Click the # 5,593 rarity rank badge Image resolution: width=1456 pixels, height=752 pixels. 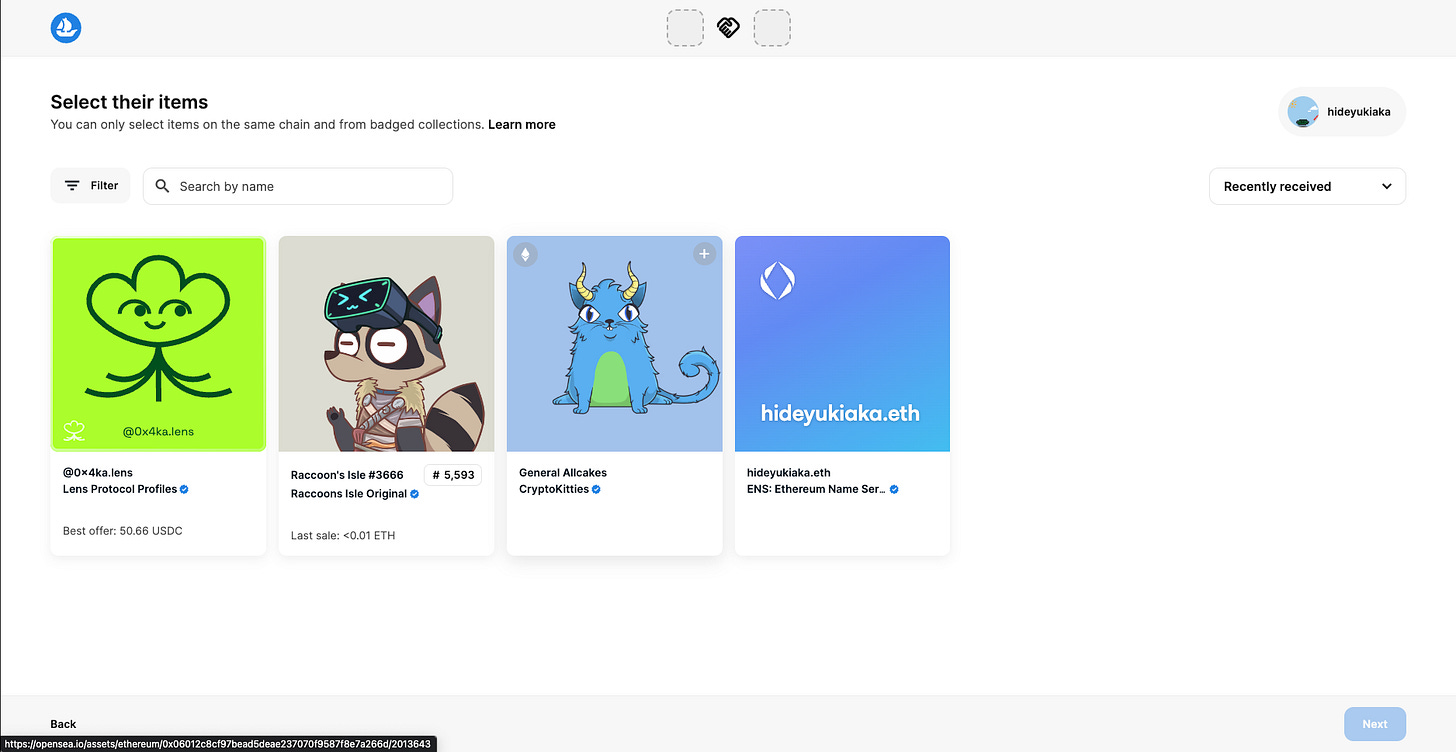(453, 475)
